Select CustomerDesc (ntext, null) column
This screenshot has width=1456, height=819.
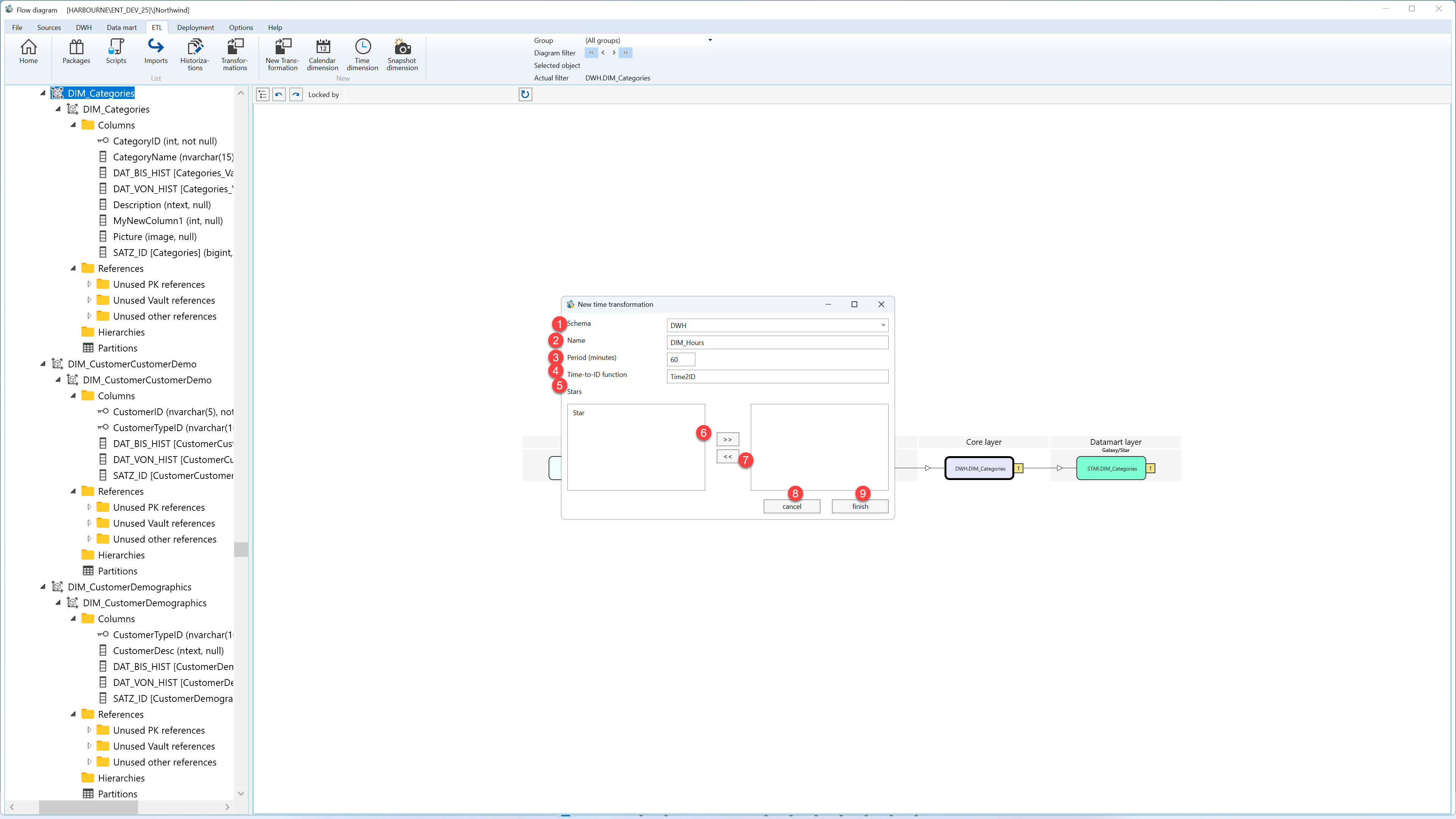(x=168, y=651)
